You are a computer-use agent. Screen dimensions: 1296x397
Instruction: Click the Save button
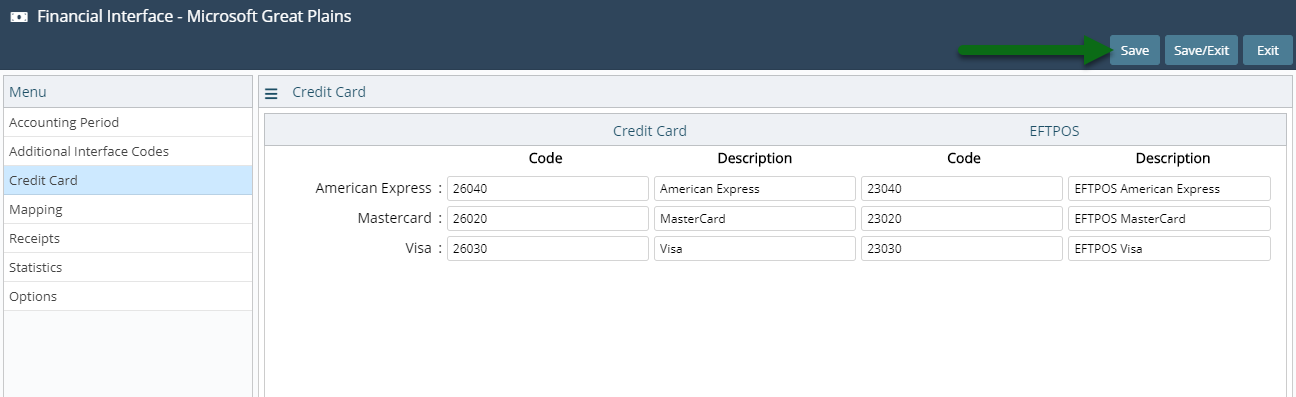click(x=1135, y=50)
